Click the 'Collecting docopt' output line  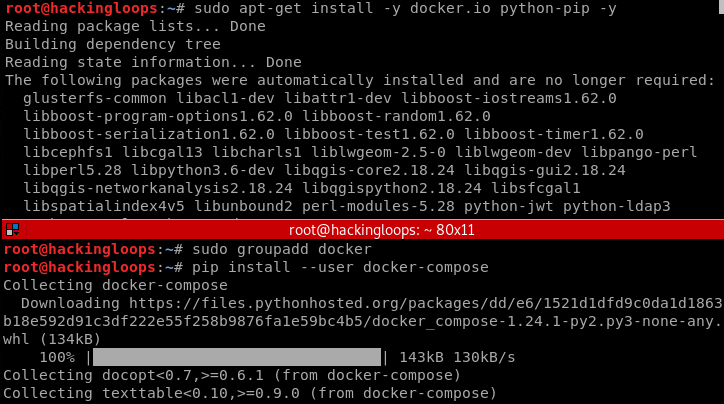coord(232,375)
